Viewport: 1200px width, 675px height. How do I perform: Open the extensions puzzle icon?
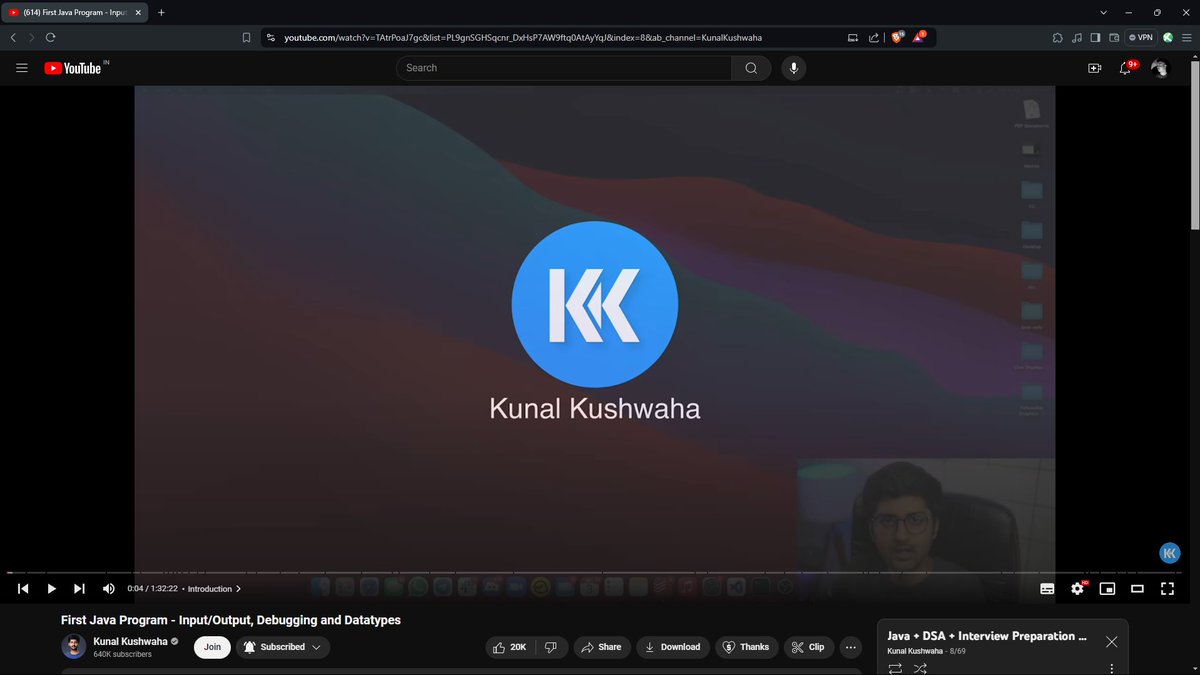point(1058,37)
